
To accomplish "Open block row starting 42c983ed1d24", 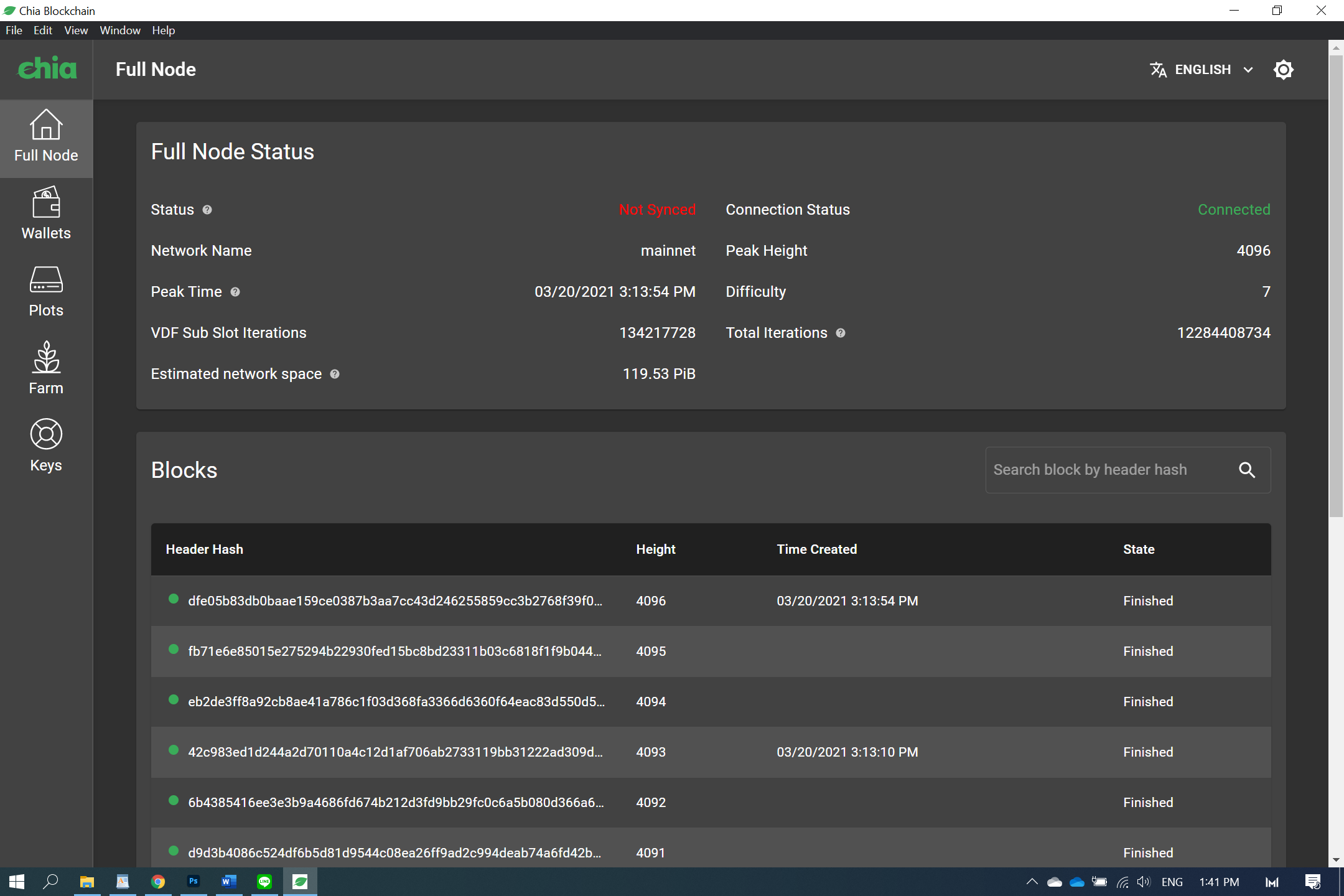I will (711, 752).
